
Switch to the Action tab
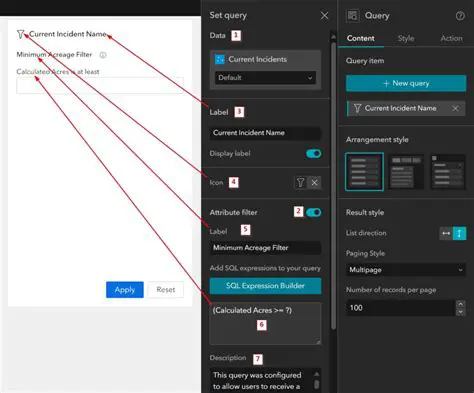point(451,38)
